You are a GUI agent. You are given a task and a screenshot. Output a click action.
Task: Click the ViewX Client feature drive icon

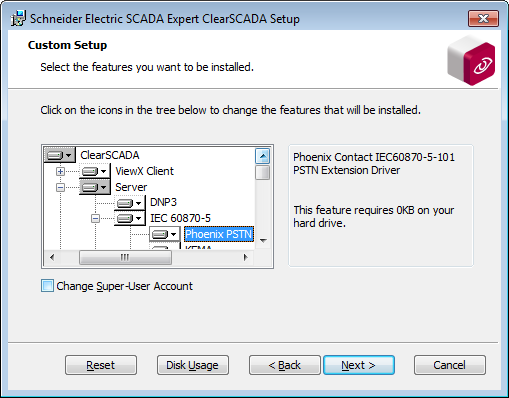(x=95, y=171)
